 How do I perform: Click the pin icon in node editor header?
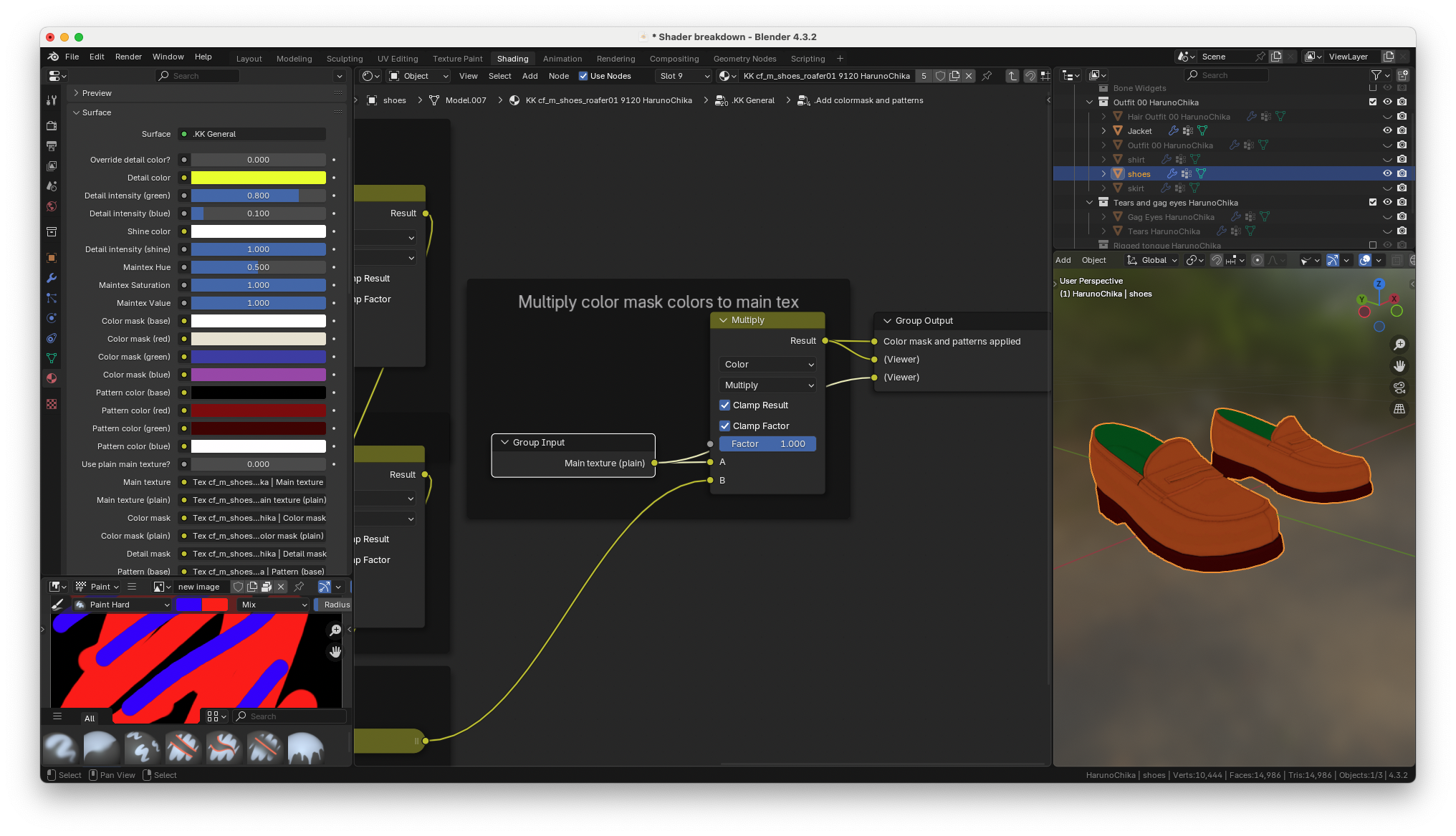point(987,76)
